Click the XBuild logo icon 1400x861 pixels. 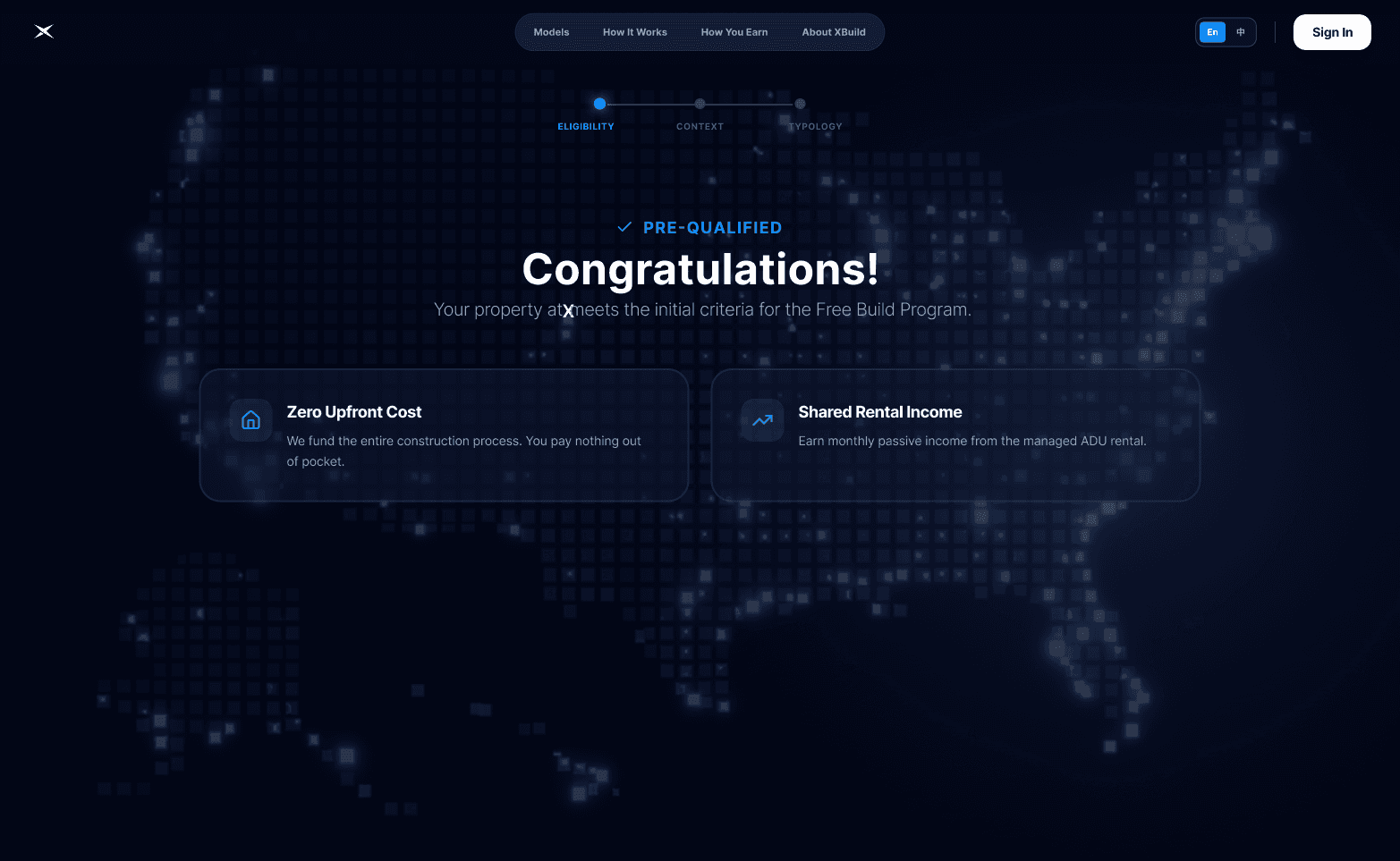click(x=44, y=32)
